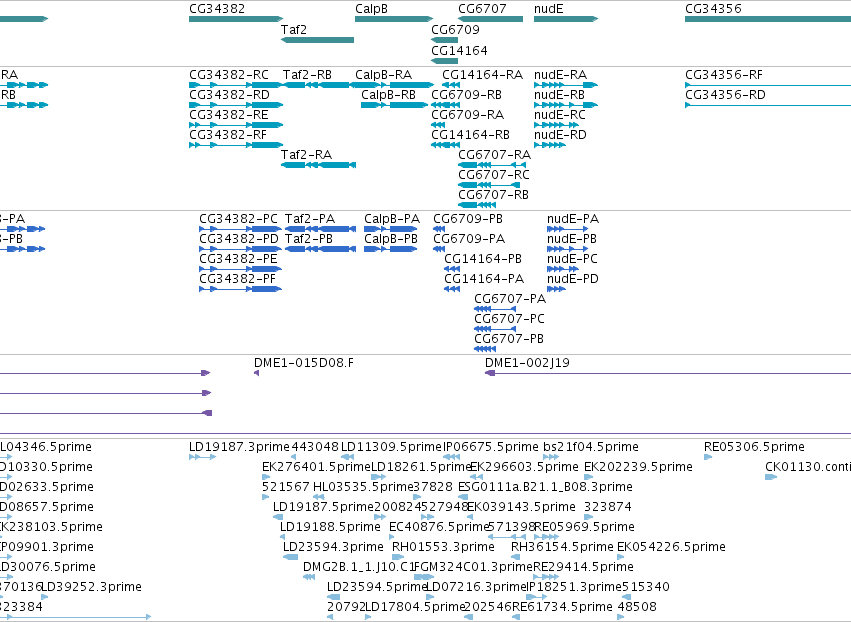Select the RE05306.5prime EST label
The width and height of the screenshot is (851, 622).
pos(754,447)
